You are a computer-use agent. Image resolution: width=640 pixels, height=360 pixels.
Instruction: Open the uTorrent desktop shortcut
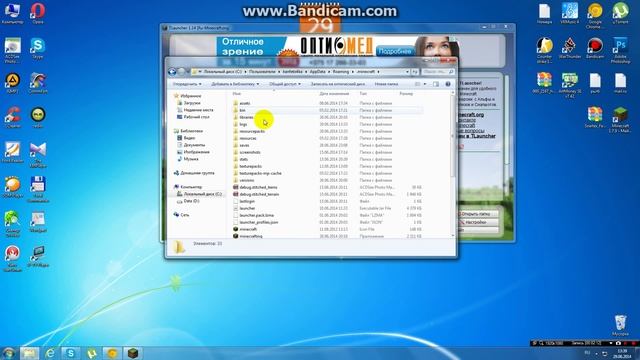click(x=620, y=13)
